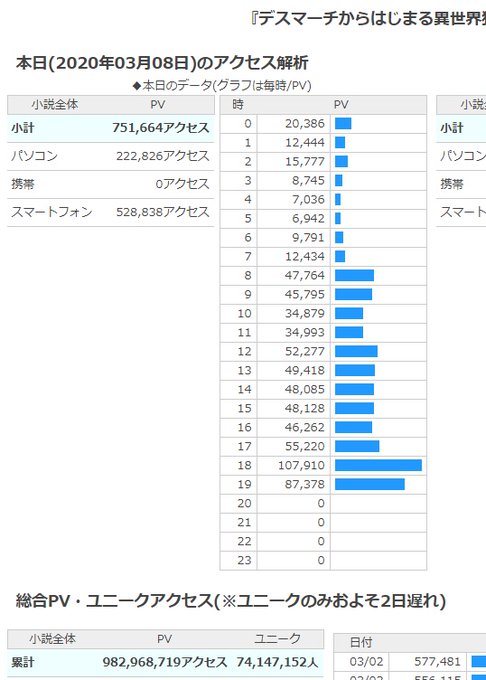Image resolution: width=486 pixels, height=680 pixels.
Task: Click the 総合PV・ユニークアクセス heading
Action: [231, 601]
